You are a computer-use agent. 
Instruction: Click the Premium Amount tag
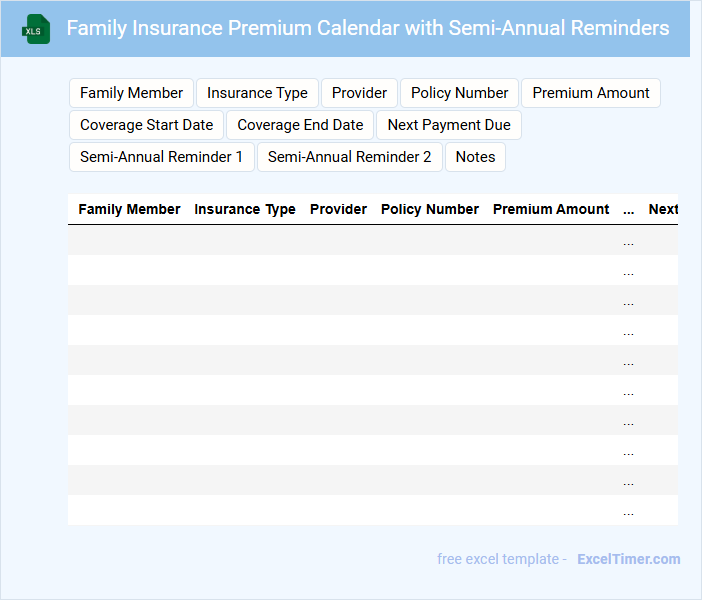[x=590, y=93]
